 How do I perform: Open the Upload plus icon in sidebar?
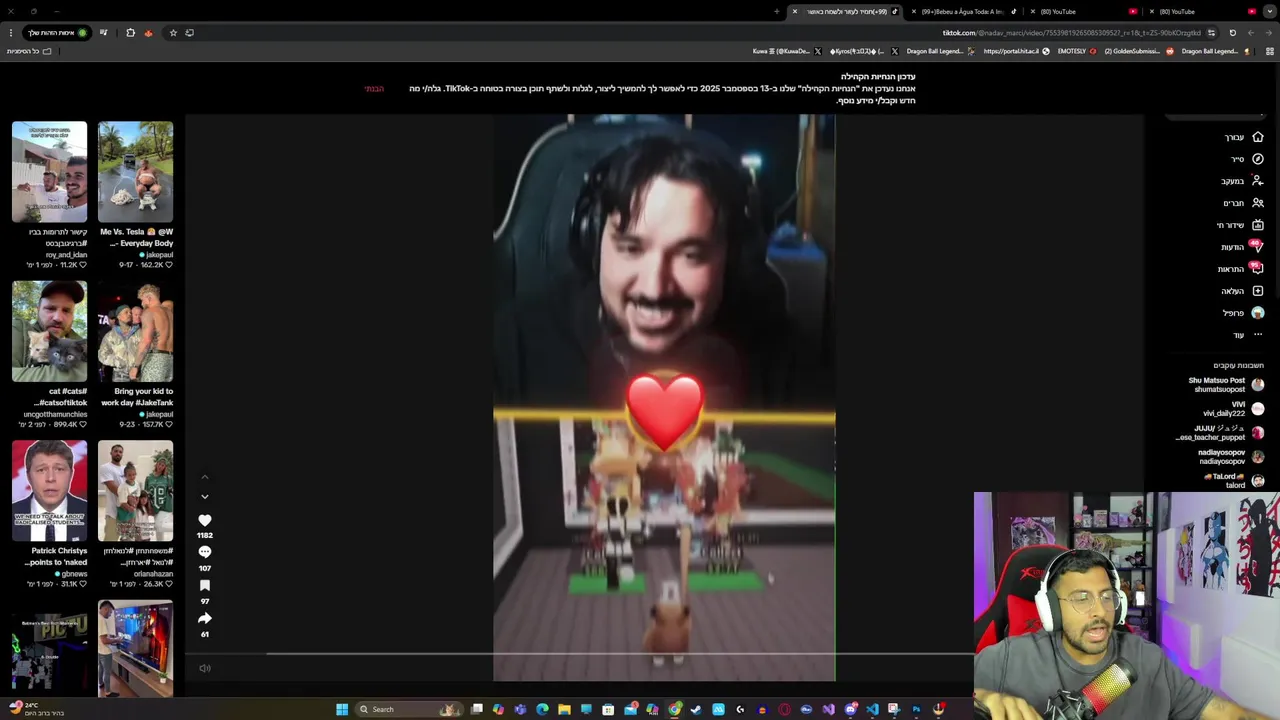pos(1257,291)
